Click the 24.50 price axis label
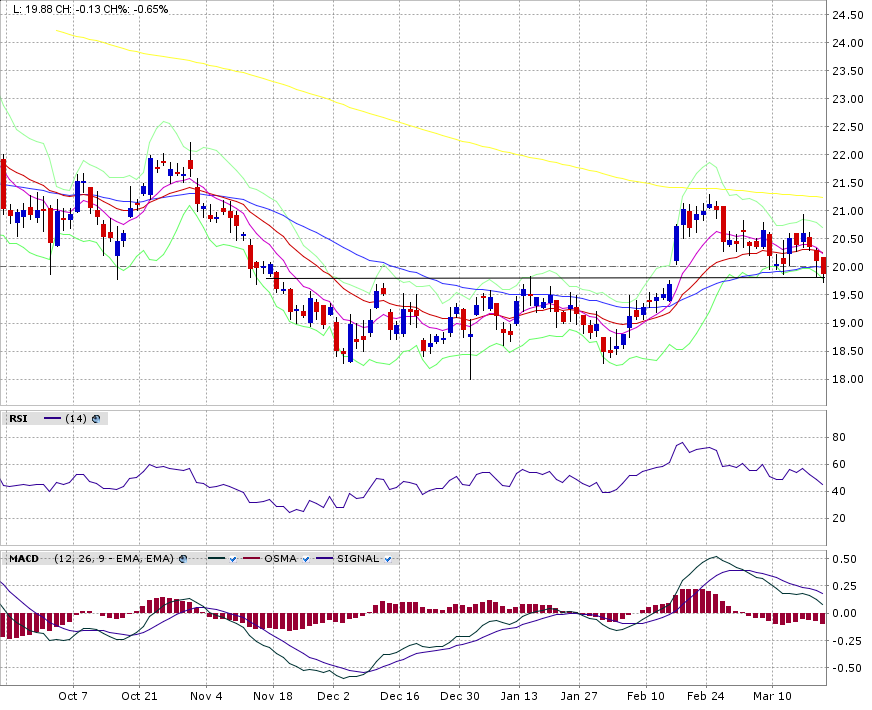This screenshot has height=710, width=872. coord(848,15)
